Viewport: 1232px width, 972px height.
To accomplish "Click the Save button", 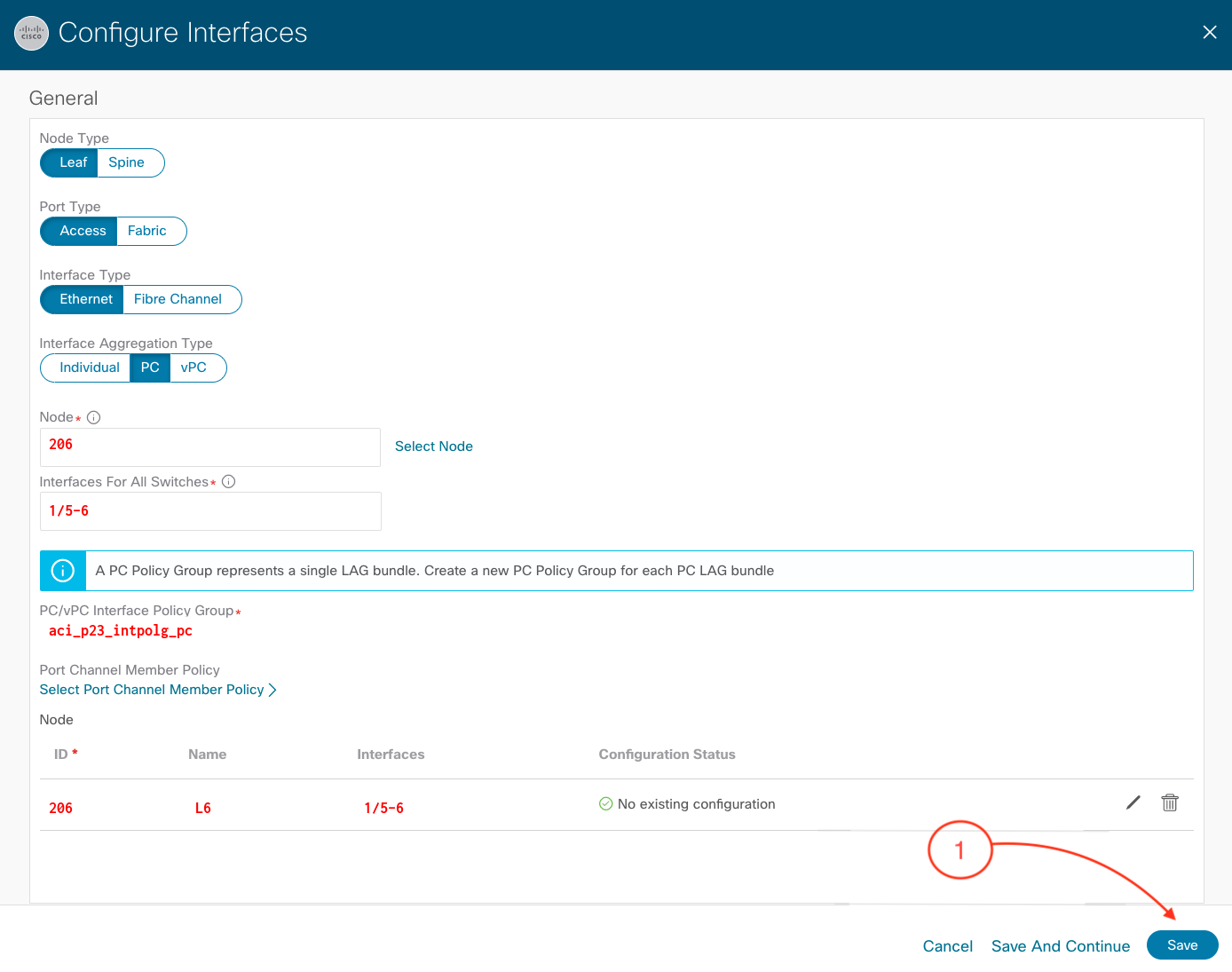I will 1181,945.
